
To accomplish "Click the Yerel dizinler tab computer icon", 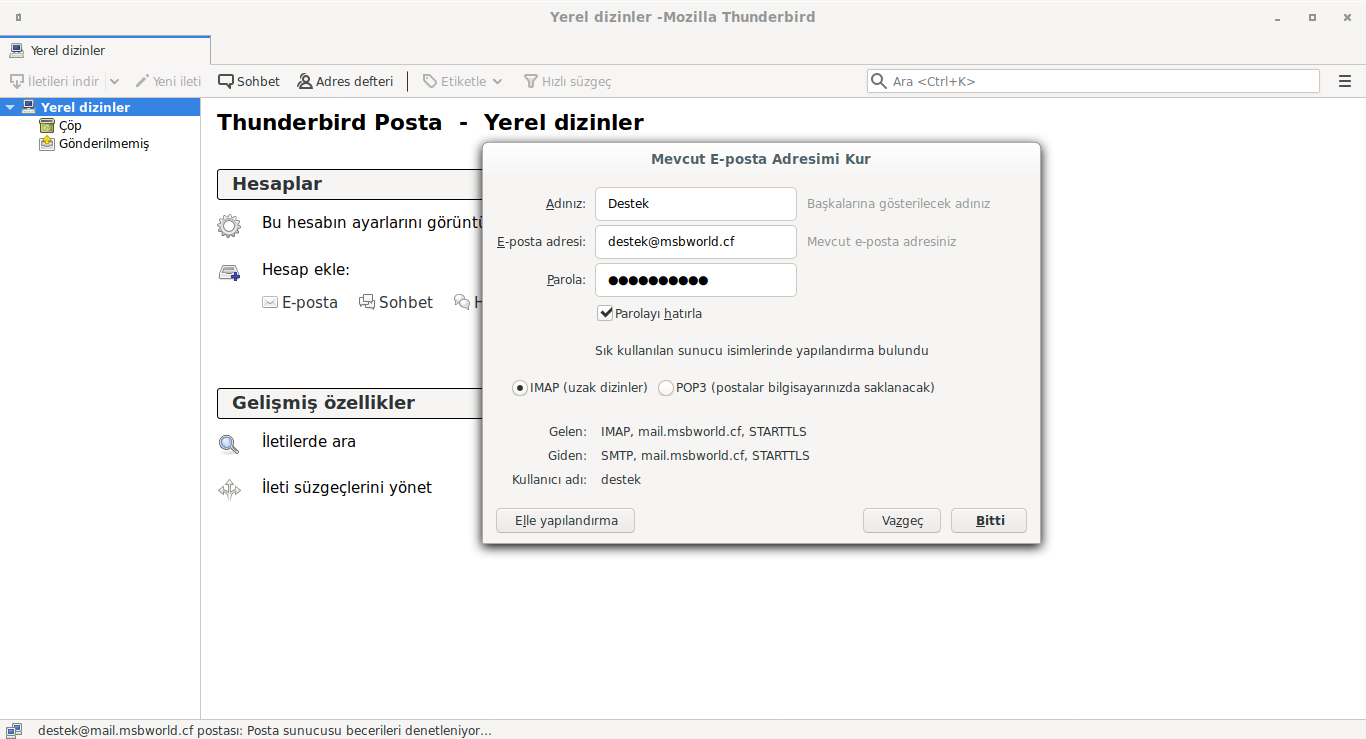I will click(17, 50).
